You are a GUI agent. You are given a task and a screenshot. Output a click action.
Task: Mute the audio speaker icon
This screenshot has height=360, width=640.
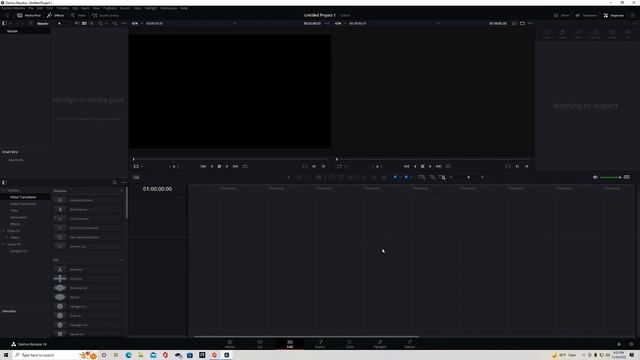coord(595,177)
